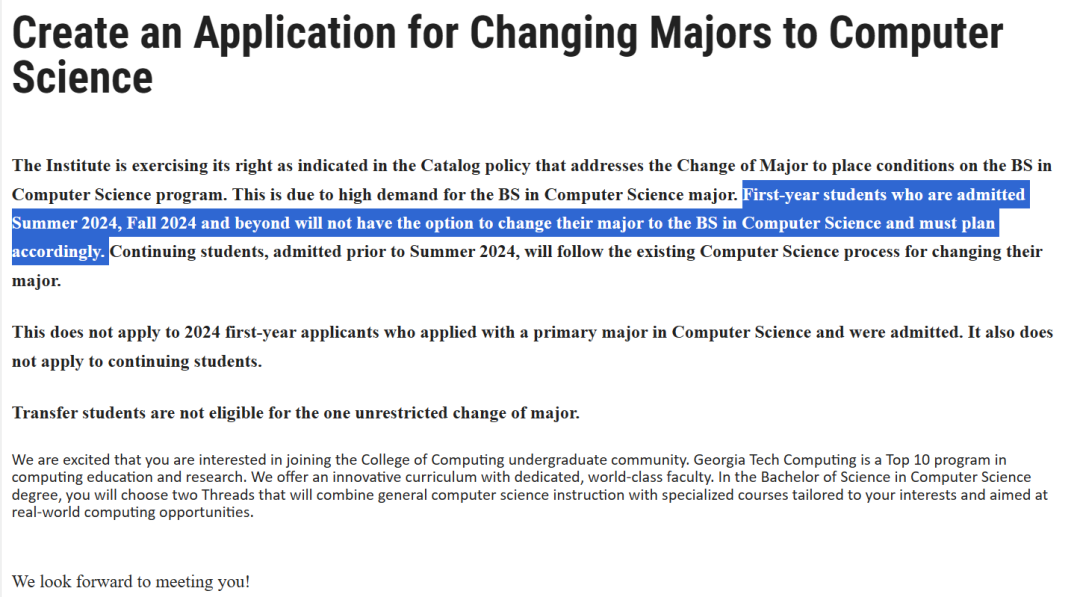This screenshot has height=597, width=1080.
Task: Click the word "major." ending the first paragraph
Action: click(37, 281)
